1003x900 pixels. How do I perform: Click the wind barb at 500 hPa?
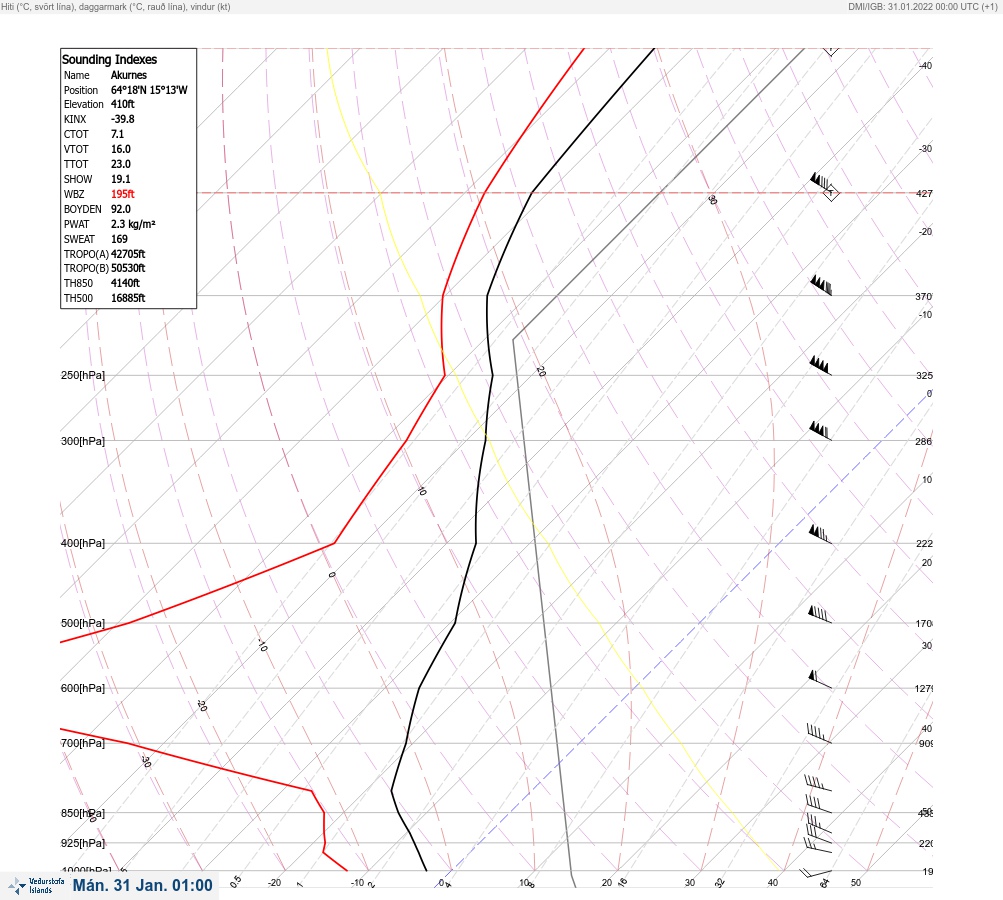point(820,614)
